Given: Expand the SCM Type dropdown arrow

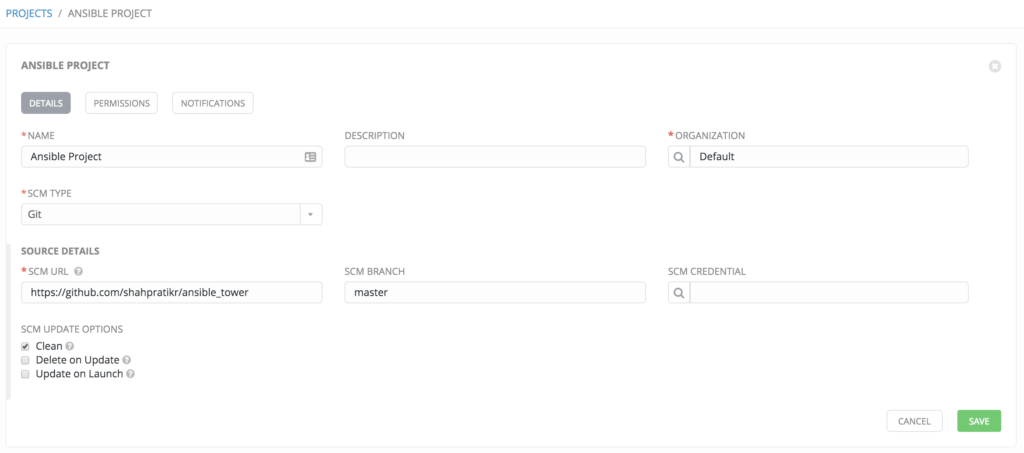Looking at the screenshot, I should click(310, 214).
